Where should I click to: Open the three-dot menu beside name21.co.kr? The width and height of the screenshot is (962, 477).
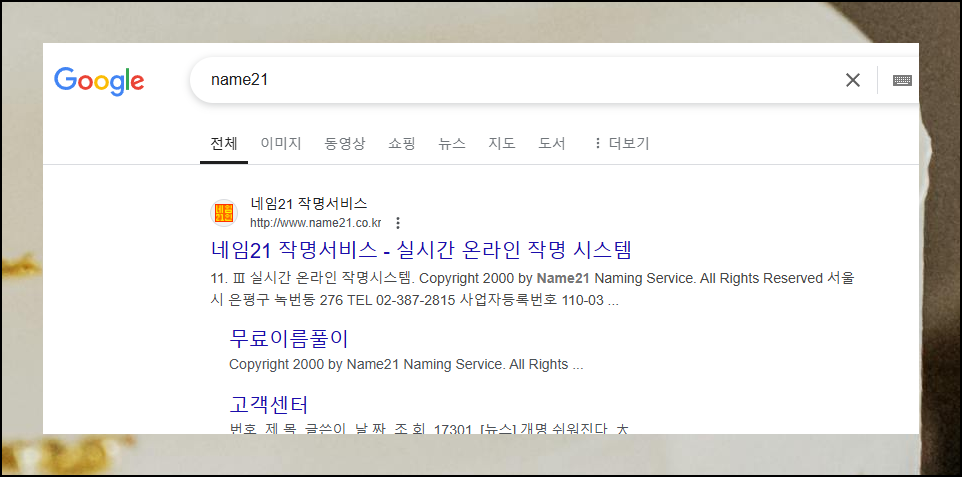(398, 223)
